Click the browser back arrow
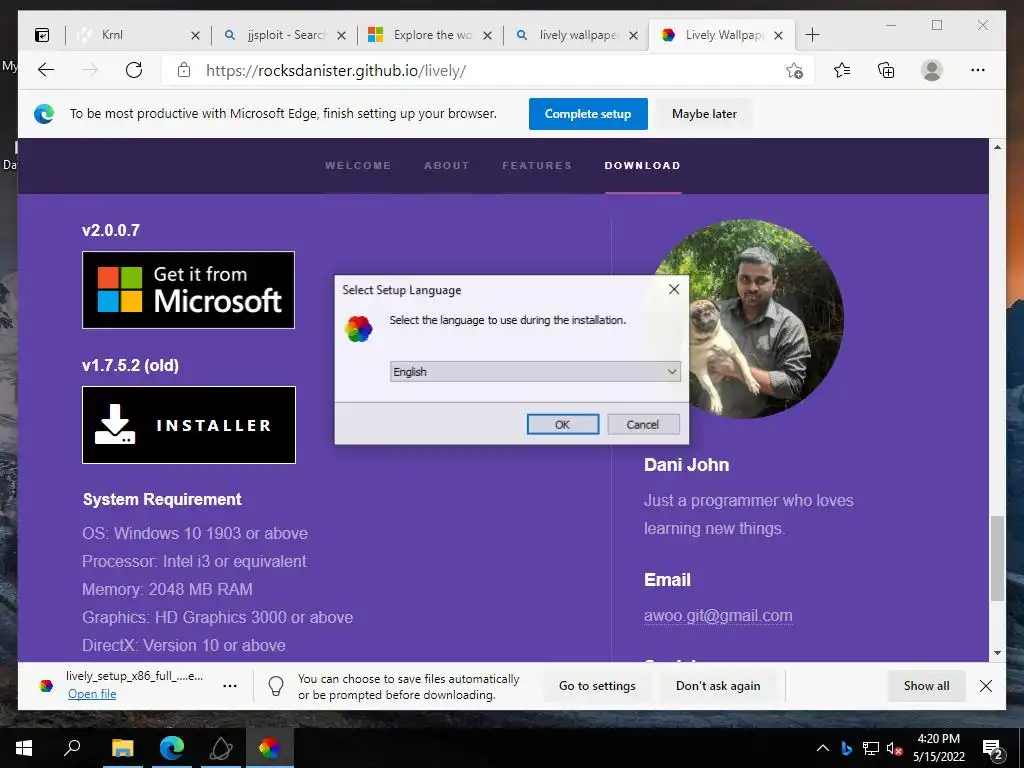The width and height of the screenshot is (1024, 768). 46,70
